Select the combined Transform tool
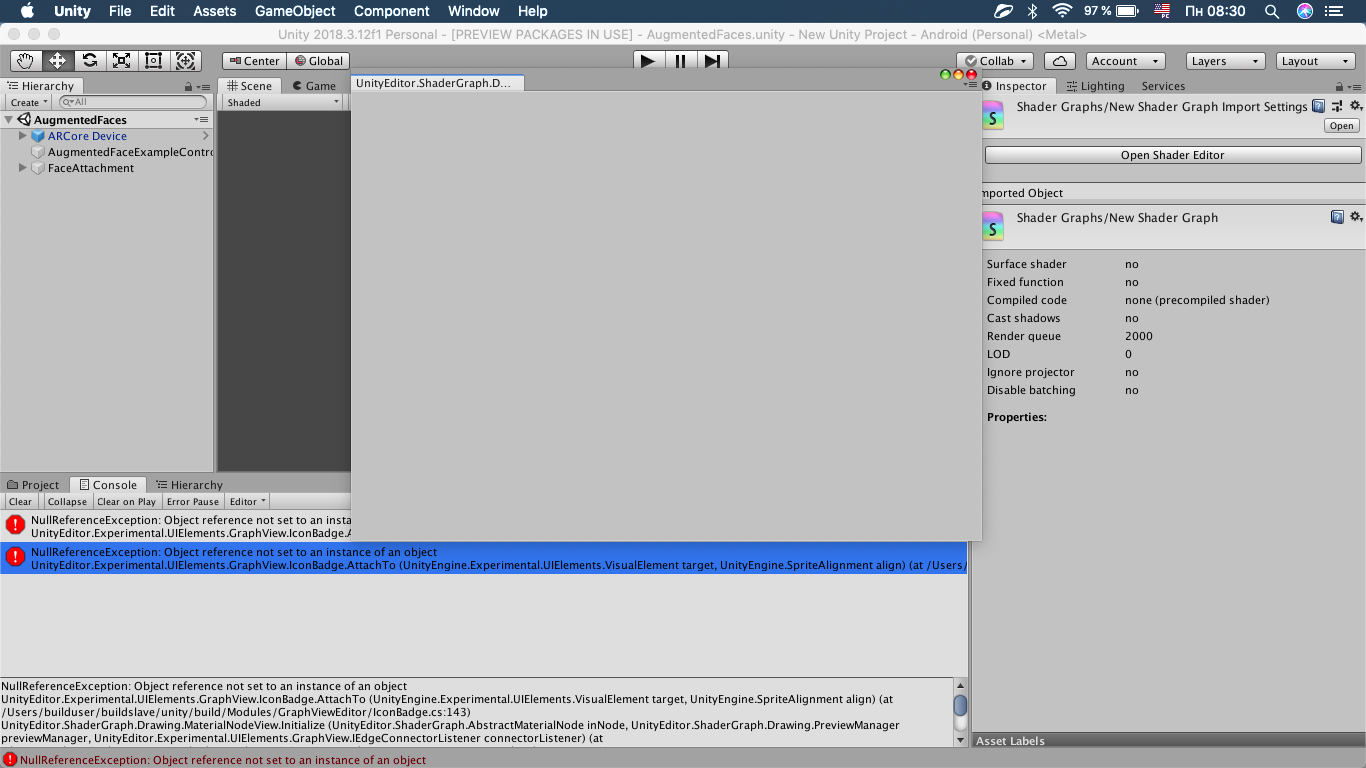The width and height of the screenshot is (1366, 768). (x=185, y=61)
